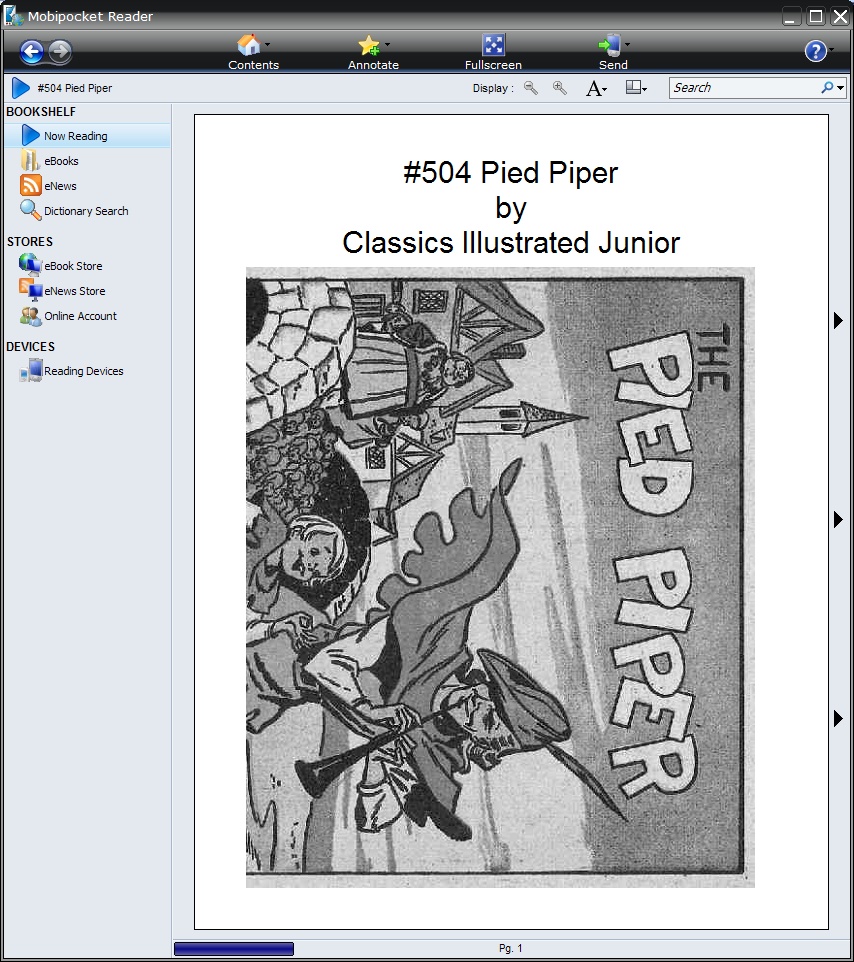This screenshot has width=854, height=962.
Task: Switch to Fullscreen mode icon
Action: point(493,45)
